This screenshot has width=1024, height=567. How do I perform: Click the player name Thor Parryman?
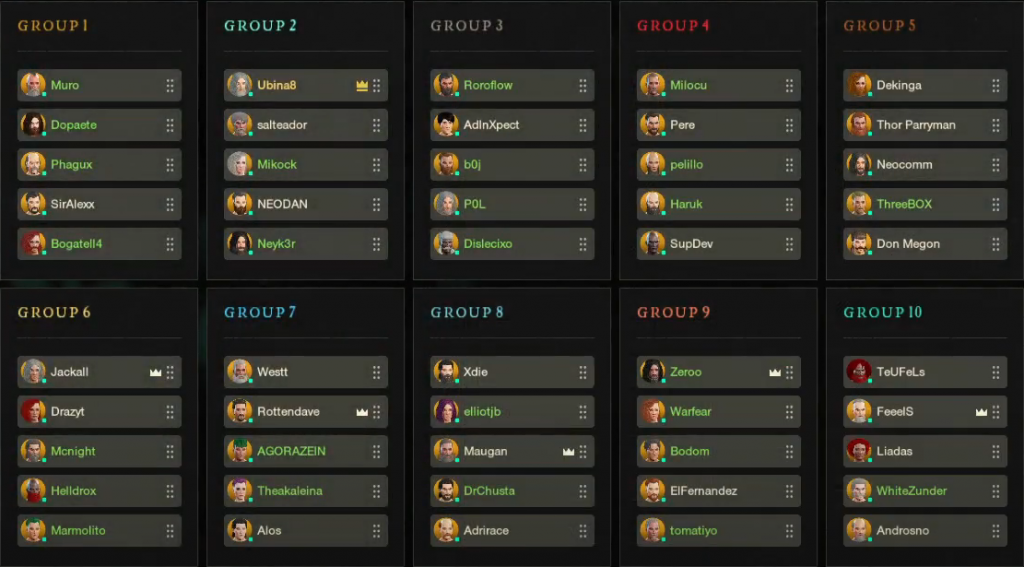click(x=916, y=125)
